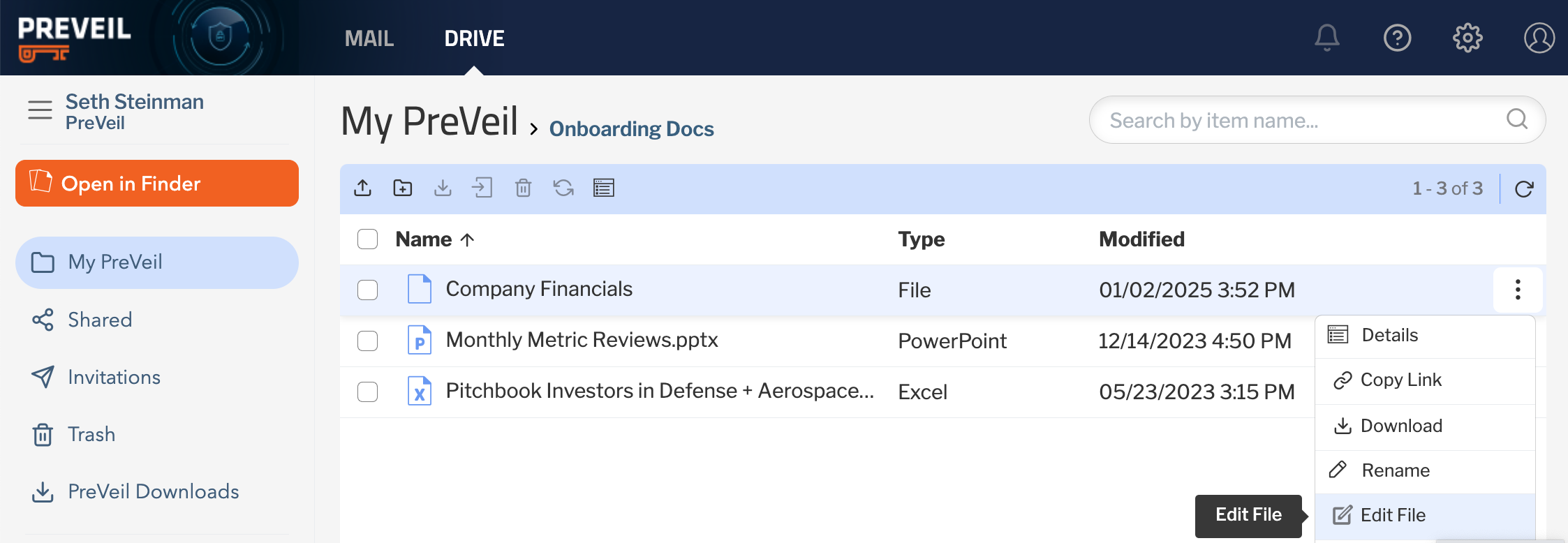Open the settings gear
The height and width of the screenshot is (543, 1568).
click(x=1467, y=38)
